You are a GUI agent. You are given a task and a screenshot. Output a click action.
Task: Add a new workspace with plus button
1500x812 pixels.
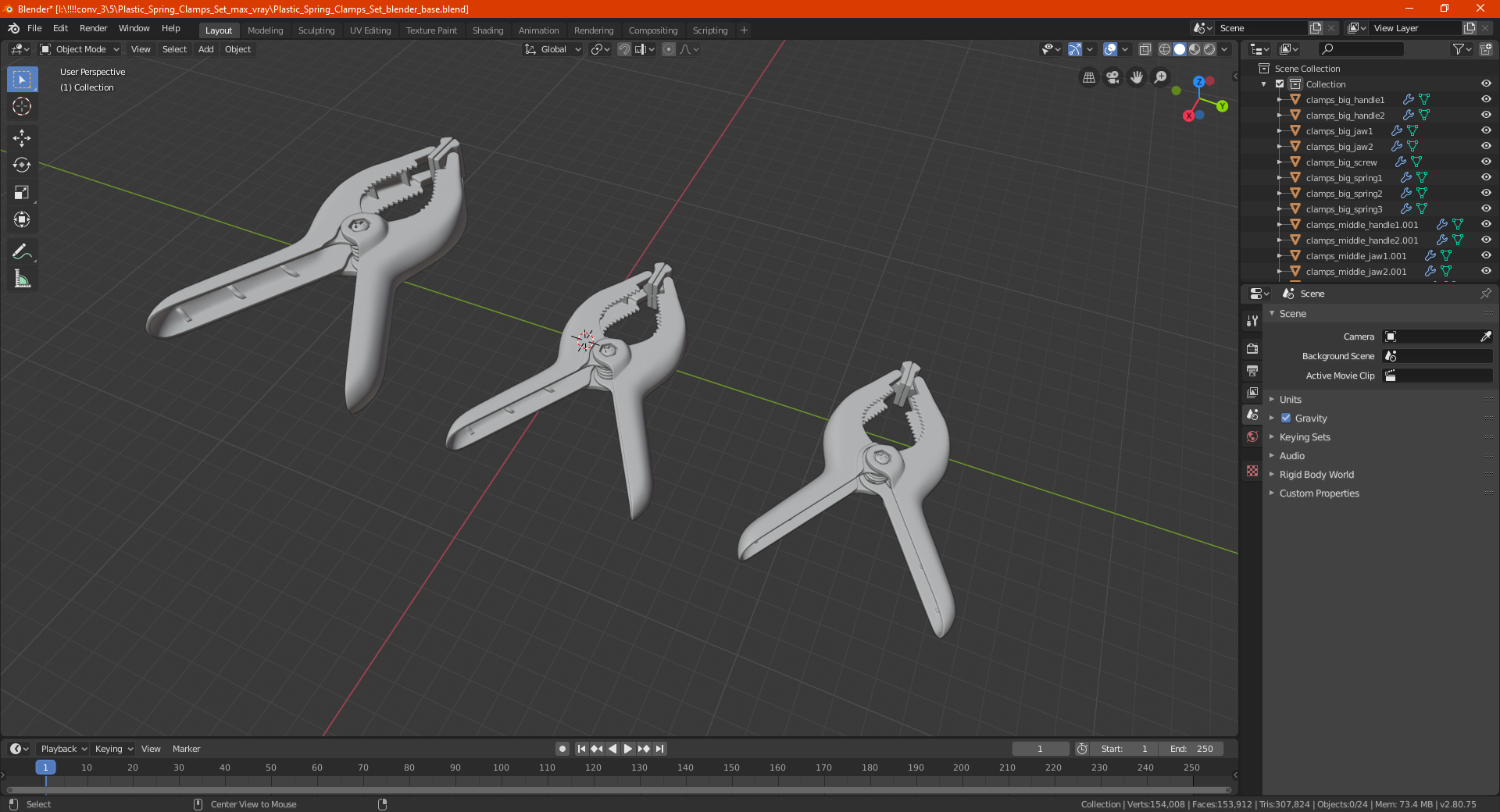point(744,30)
